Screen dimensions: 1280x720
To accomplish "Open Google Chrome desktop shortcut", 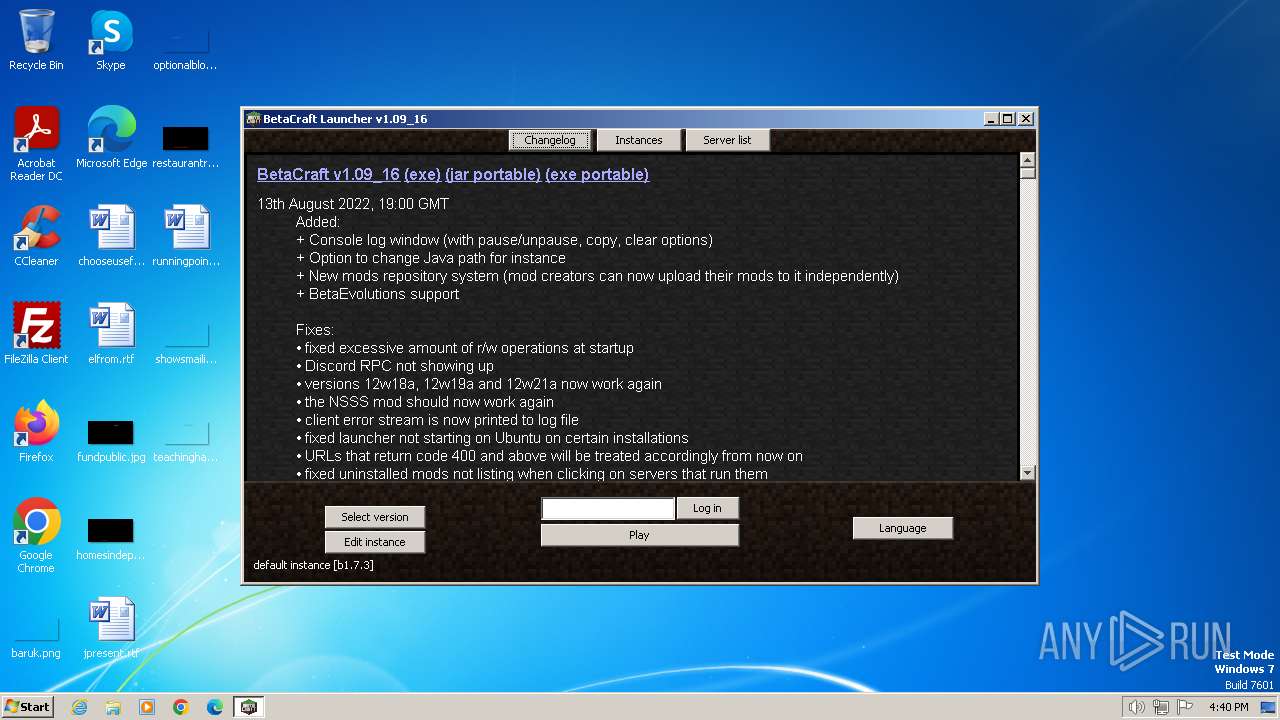I will coord(36,536).
